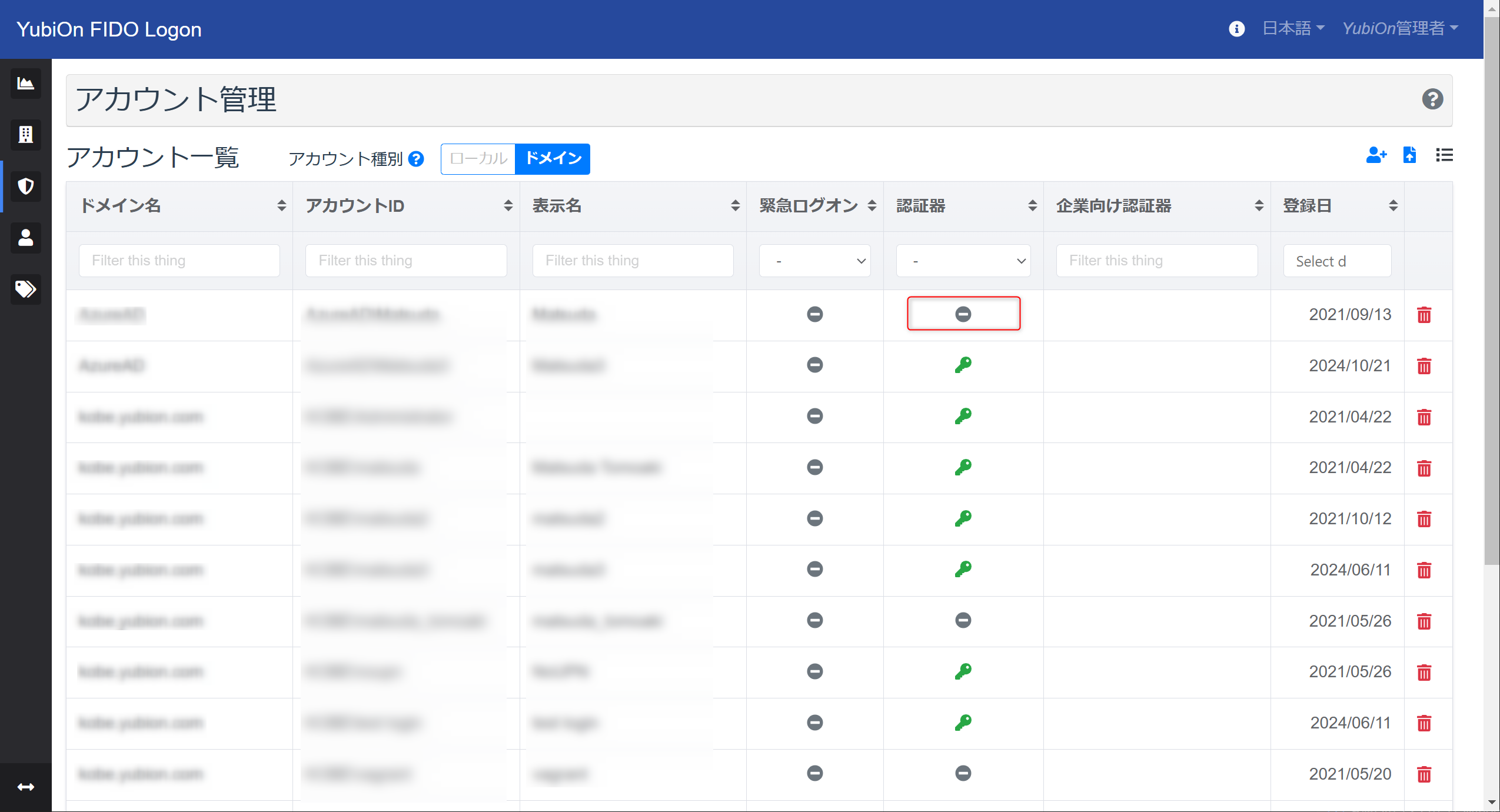Switch to ドメイン account type tab

pos(553,158)
